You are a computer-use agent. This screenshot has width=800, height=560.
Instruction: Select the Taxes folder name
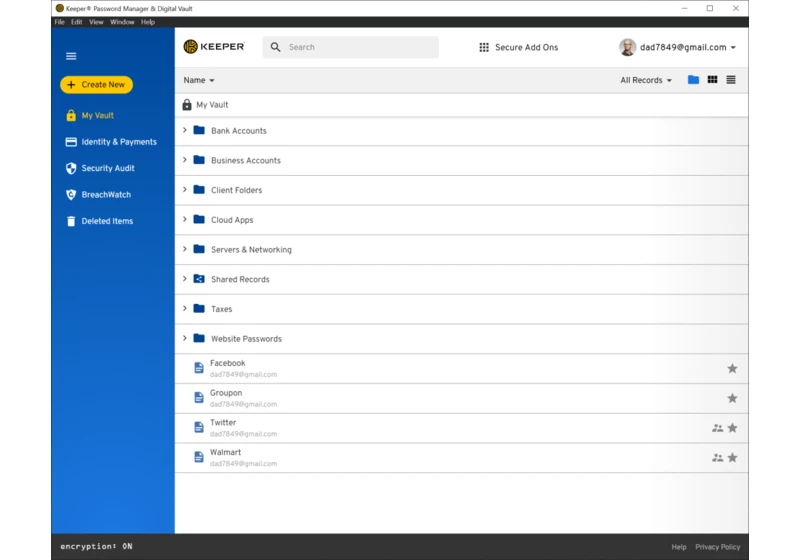click(x=221, y=309)
